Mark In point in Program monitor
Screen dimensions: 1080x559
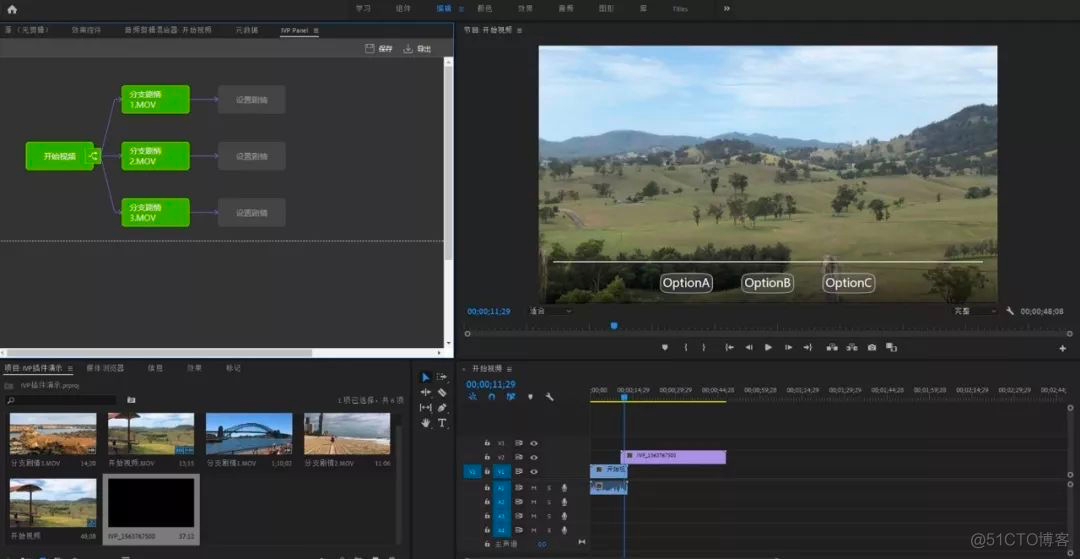tap(685, 347)
